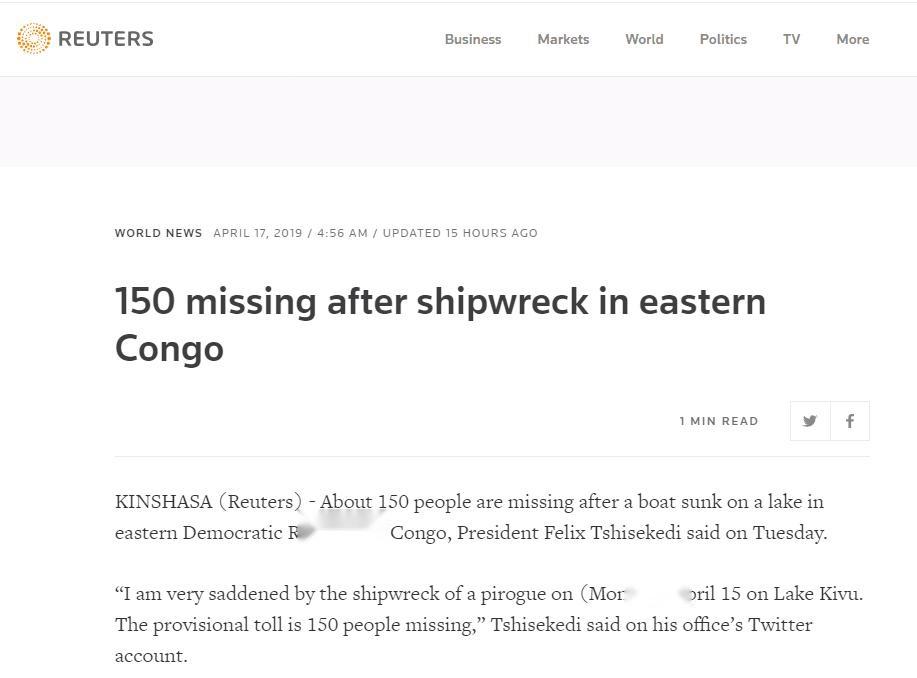This screenshot has width=917, height=678.
Task: Click the Reuters dotted circle logo
Action: coord(34,39)
